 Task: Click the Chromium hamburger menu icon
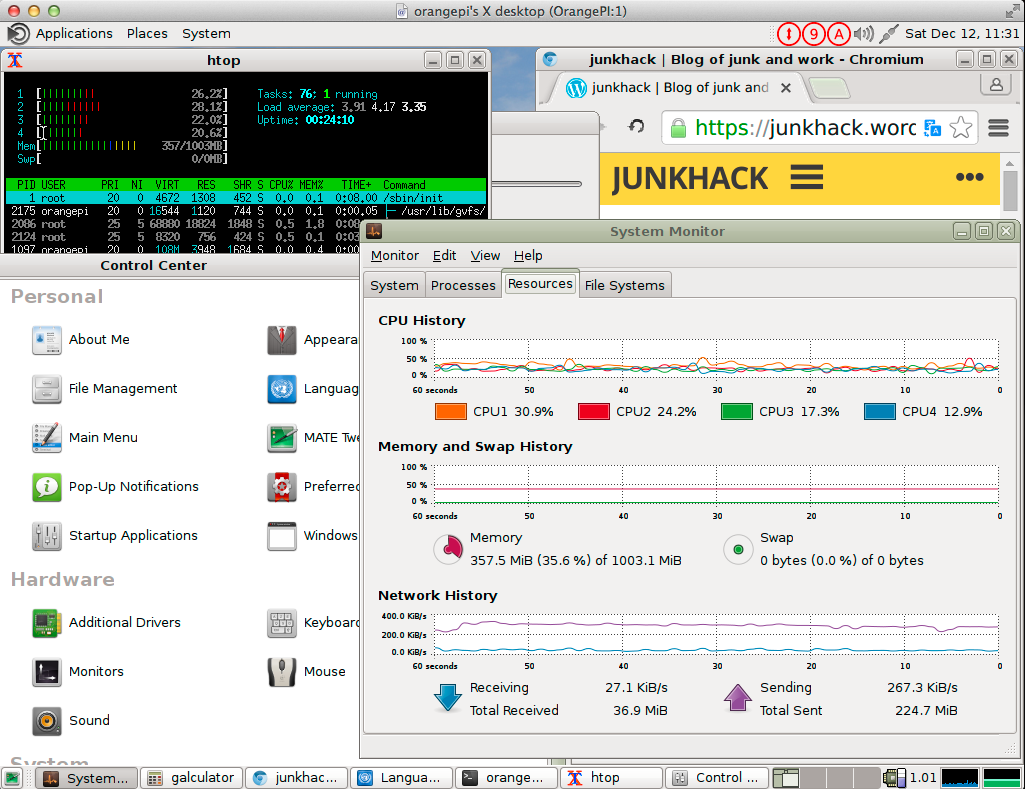pos(997,127)
